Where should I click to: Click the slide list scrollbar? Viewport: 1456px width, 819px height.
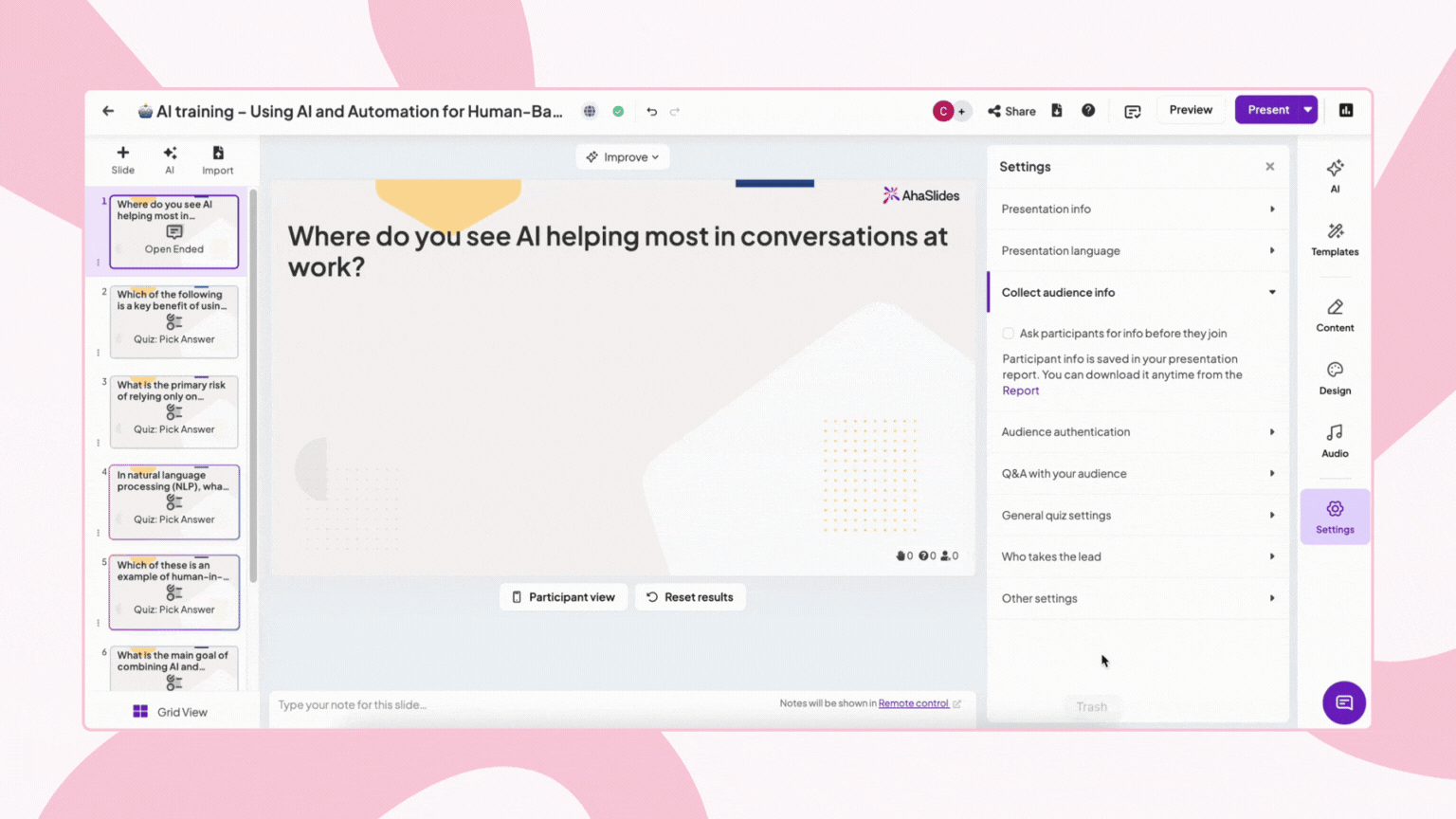click(253, 386)
